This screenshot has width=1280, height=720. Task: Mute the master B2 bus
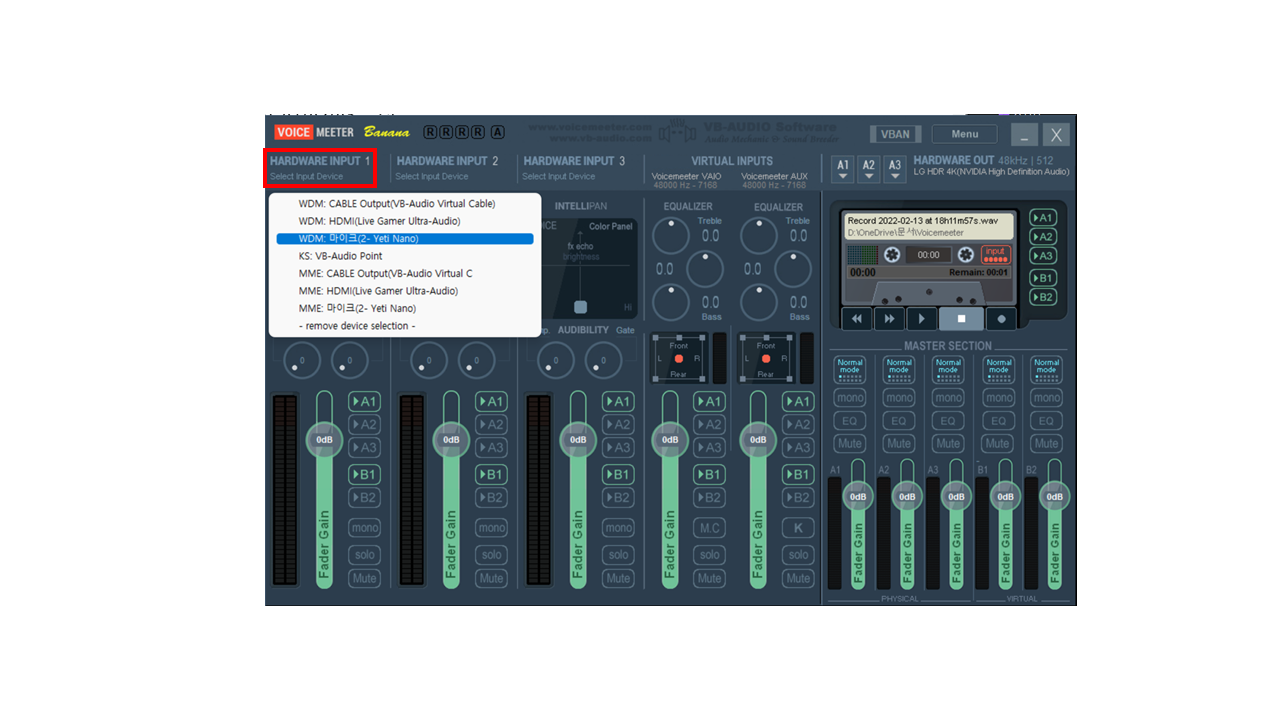click(1047, 444)
